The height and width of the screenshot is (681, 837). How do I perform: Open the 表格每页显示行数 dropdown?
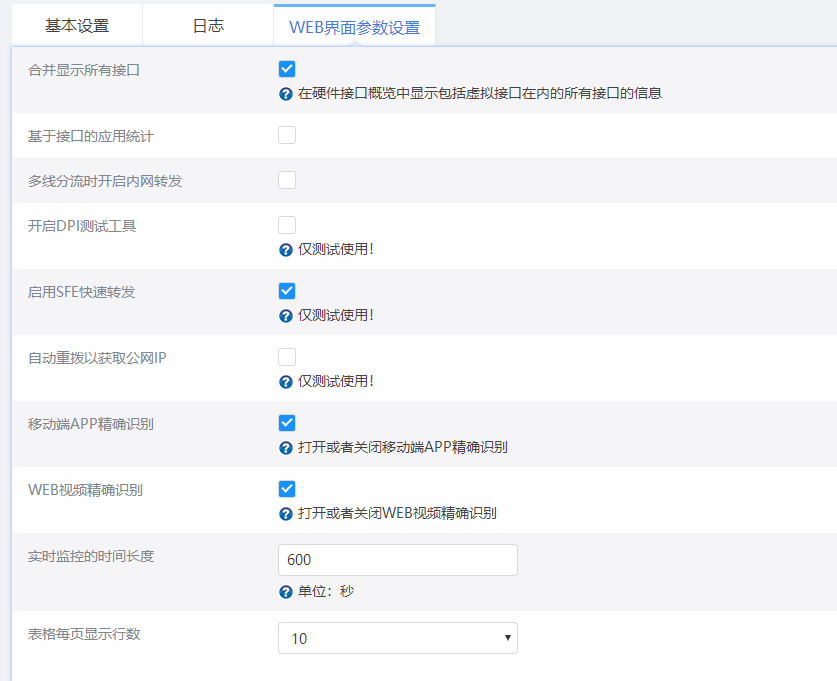pyautogui.click(x=397, y=637)
